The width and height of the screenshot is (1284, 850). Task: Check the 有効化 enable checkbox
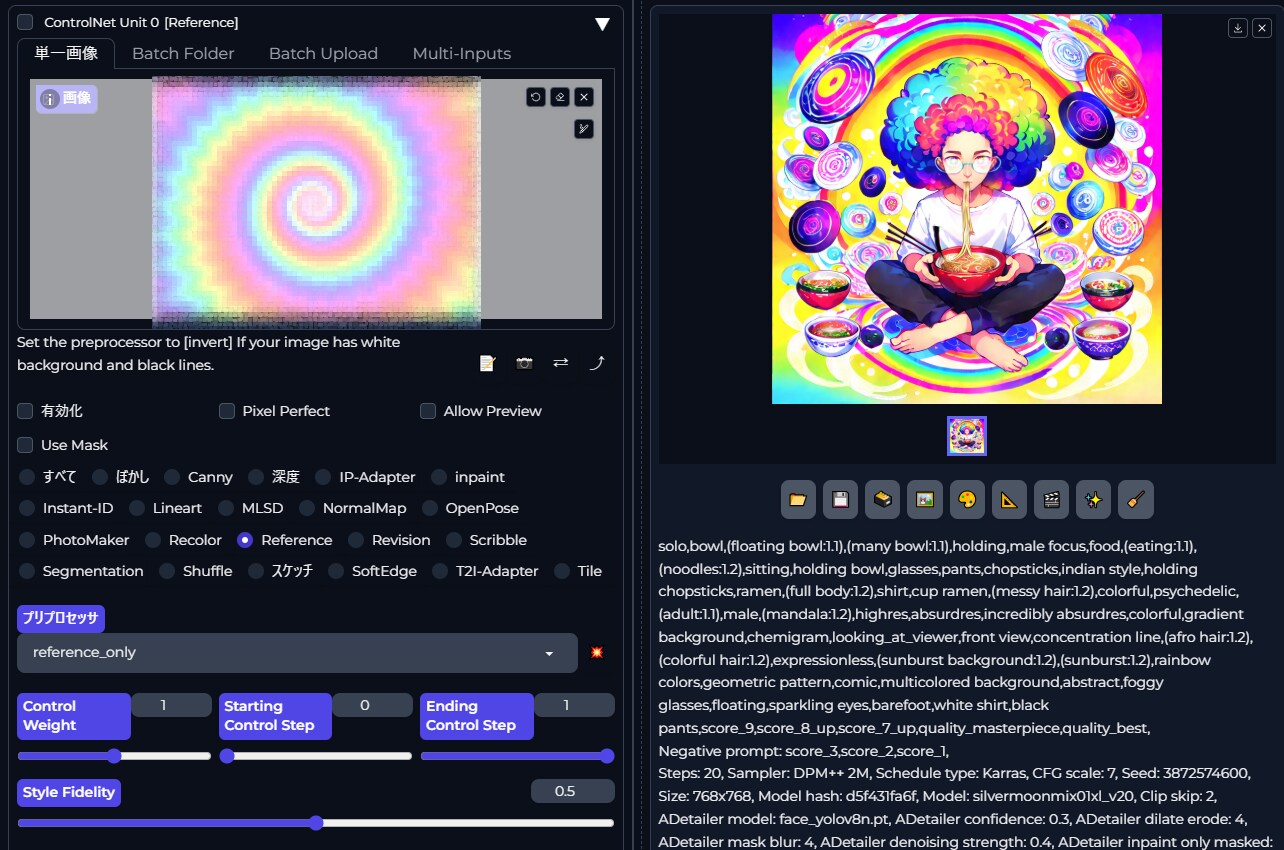tap(26, 411)
